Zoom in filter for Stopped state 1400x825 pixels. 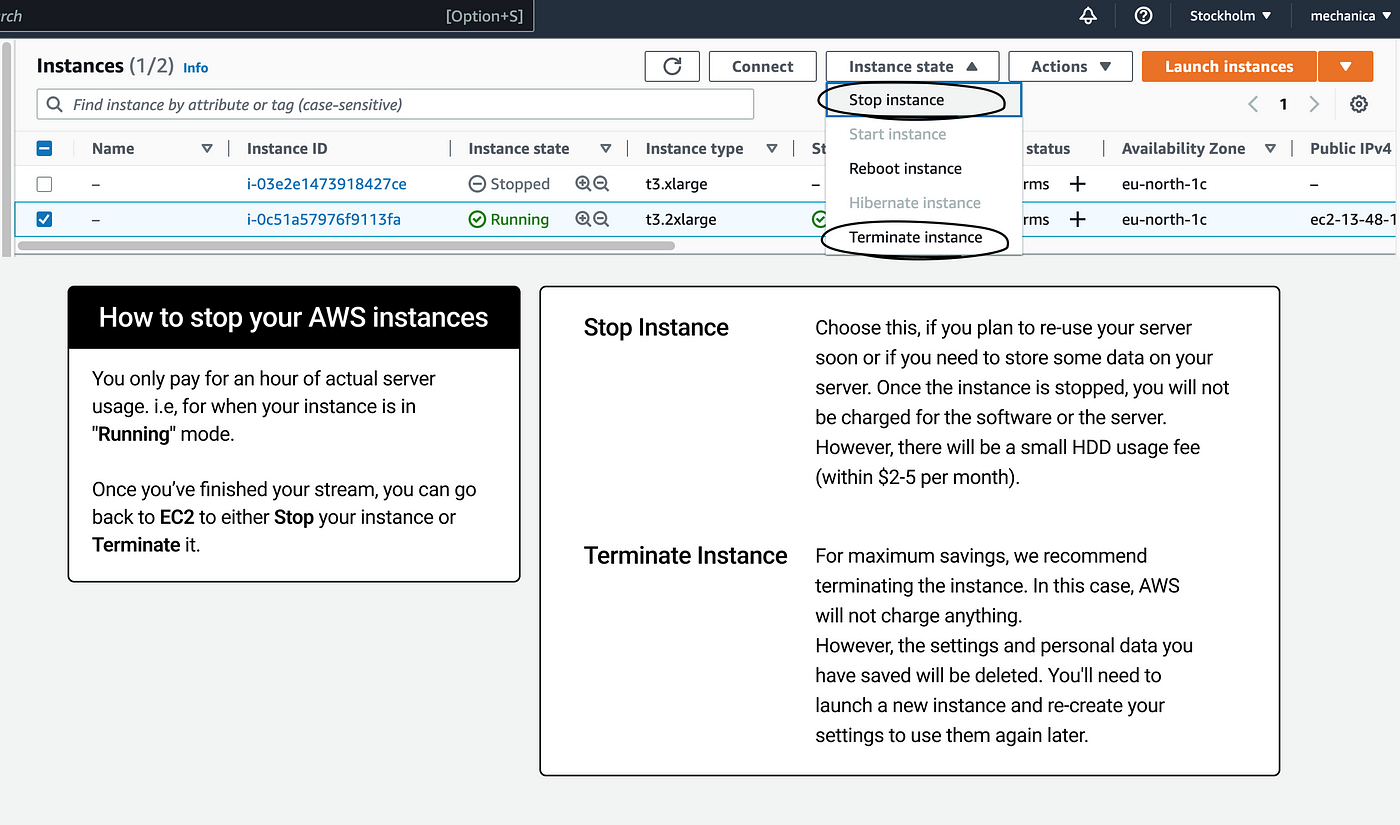click(x=583, y=184)
